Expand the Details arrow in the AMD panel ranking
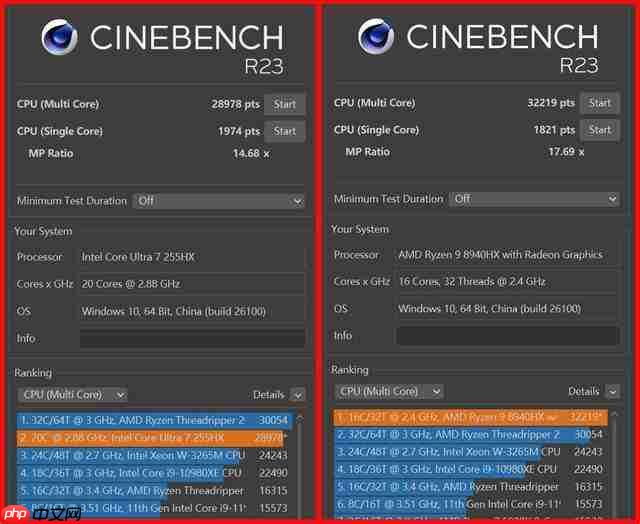Viewport: 640px width, 524px height. click(615, 392)
